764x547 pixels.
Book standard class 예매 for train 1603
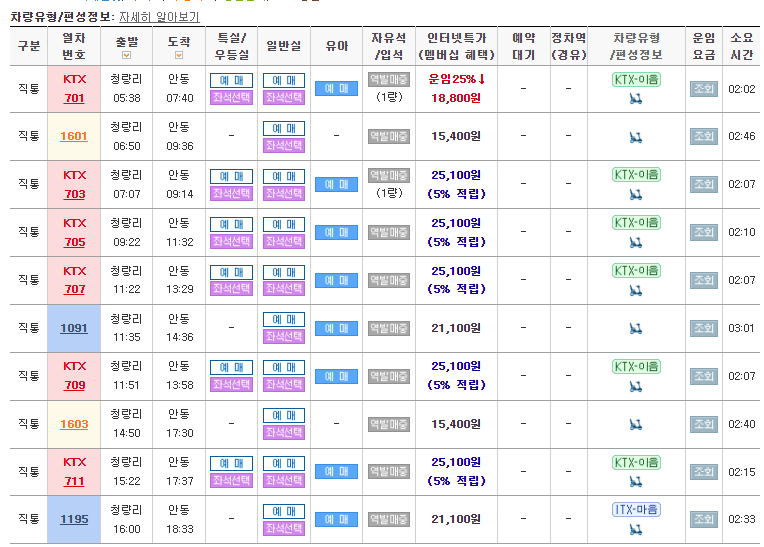pos(284,415)
